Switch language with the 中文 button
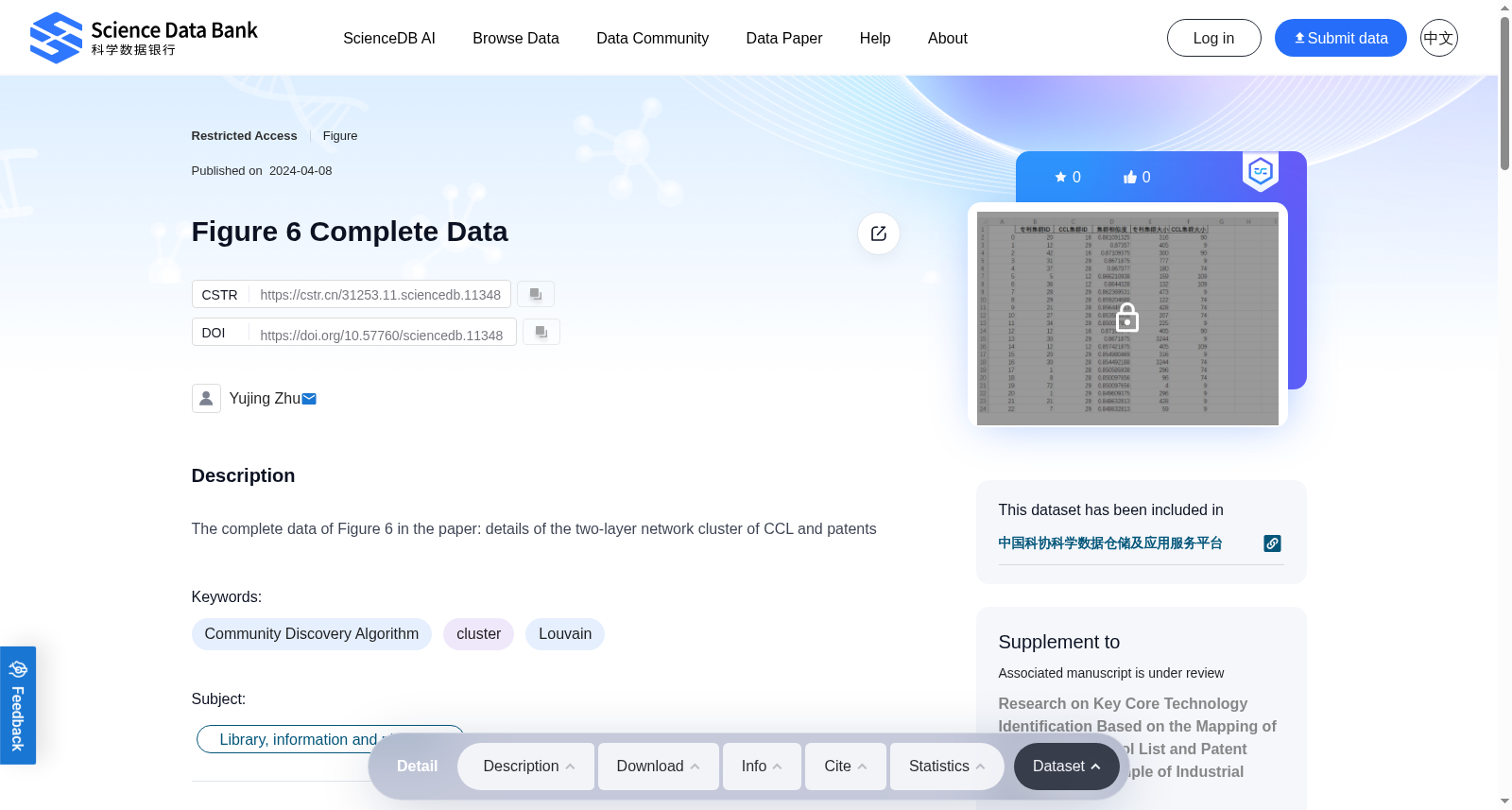Screen dimensions: 1512x810 tap(1439, 38)
